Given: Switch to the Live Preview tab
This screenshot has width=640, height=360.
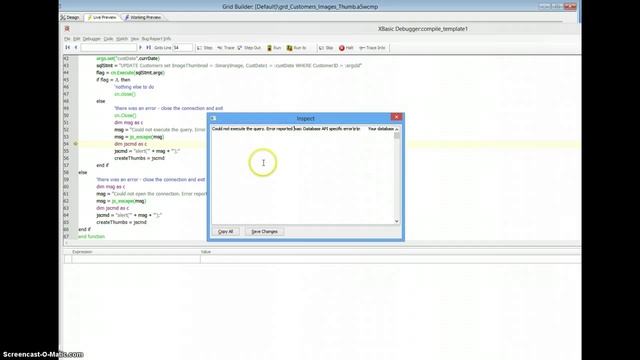Looking at the screenshot, I should point(102,18).
